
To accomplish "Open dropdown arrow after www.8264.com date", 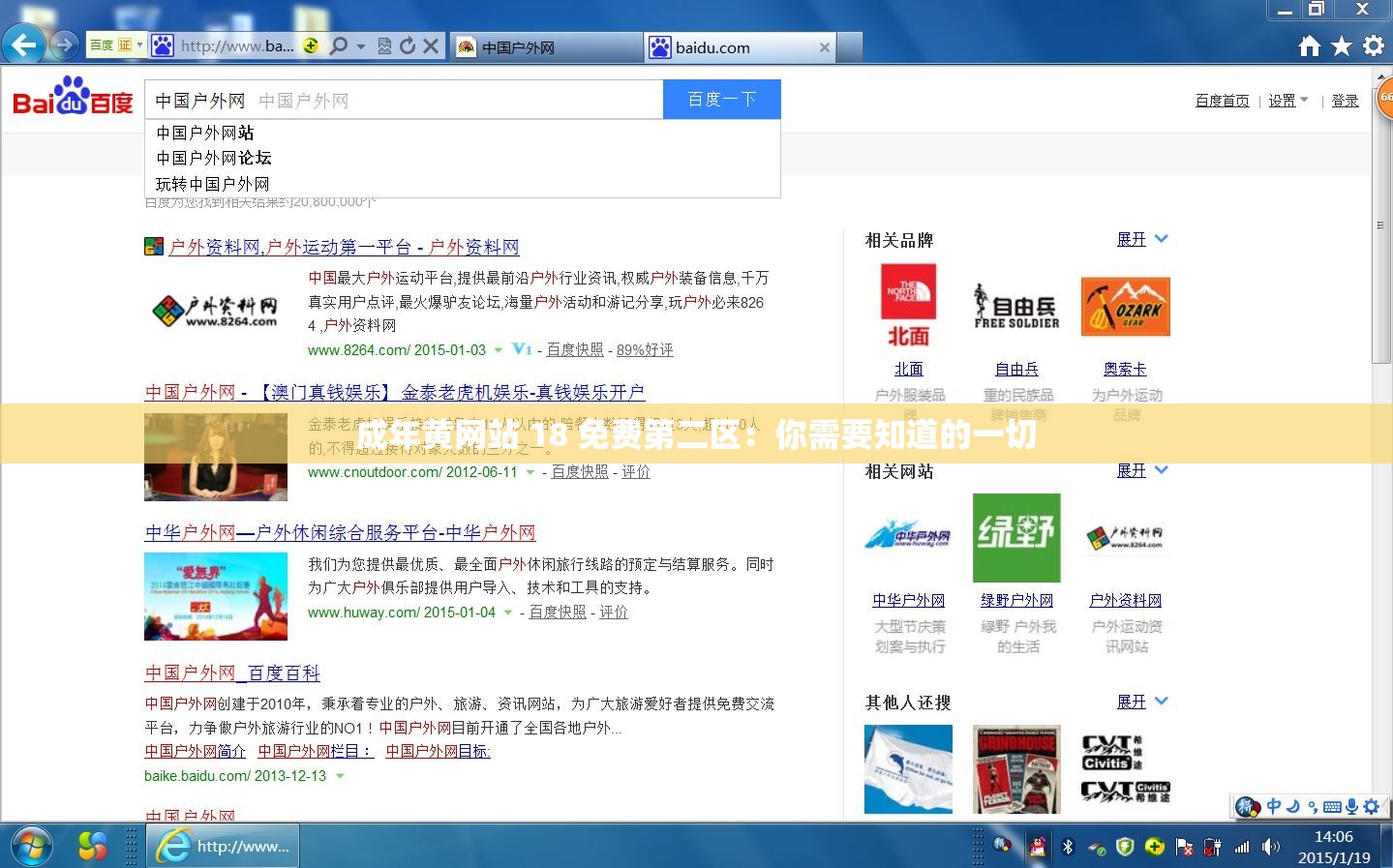I will pos(499,350).
